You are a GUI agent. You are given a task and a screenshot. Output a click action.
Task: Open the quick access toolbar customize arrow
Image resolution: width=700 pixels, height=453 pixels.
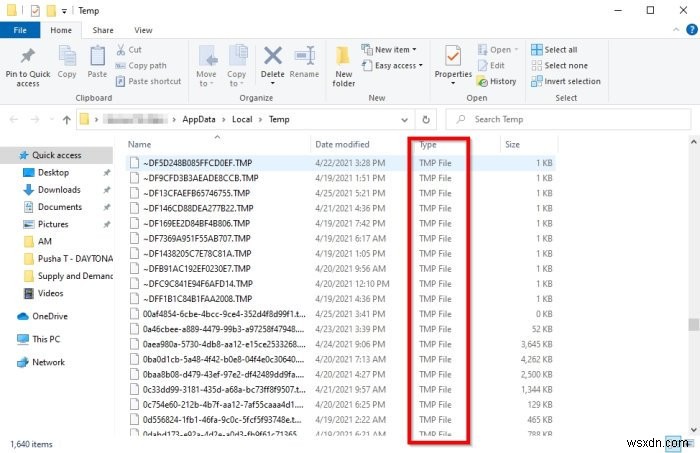coord(64,11)
